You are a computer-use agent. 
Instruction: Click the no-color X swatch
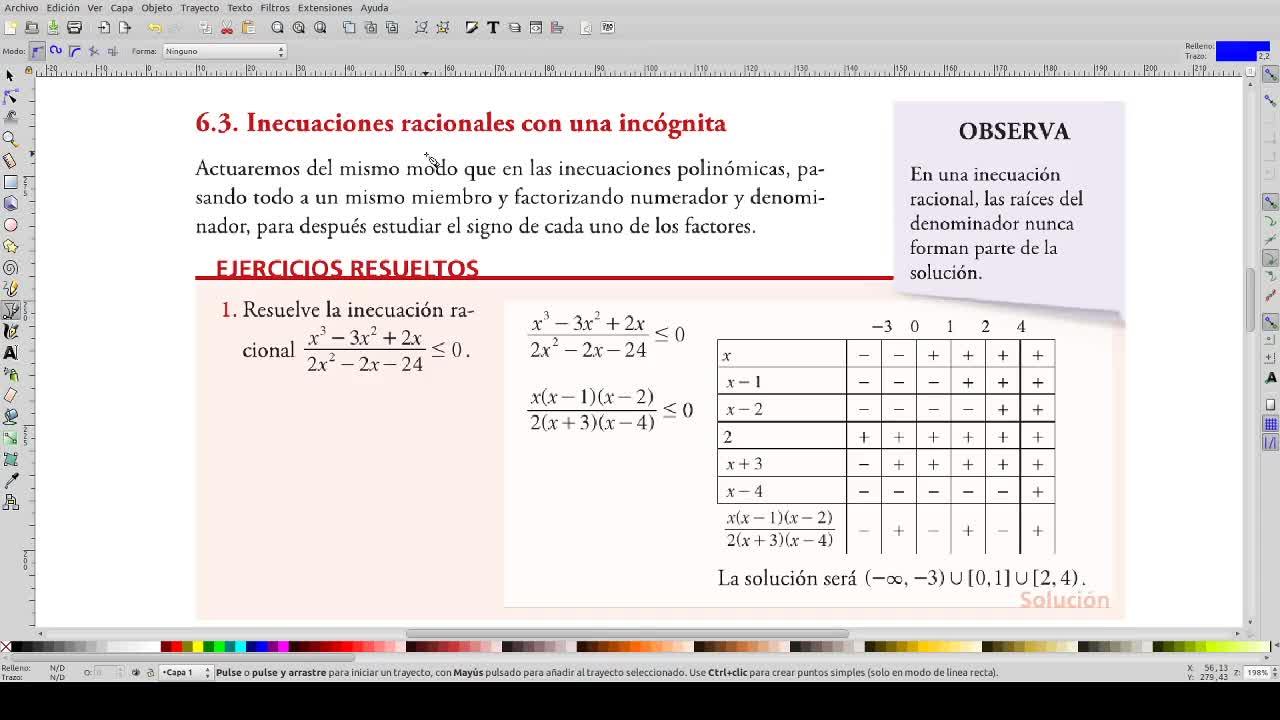(6, 647)
